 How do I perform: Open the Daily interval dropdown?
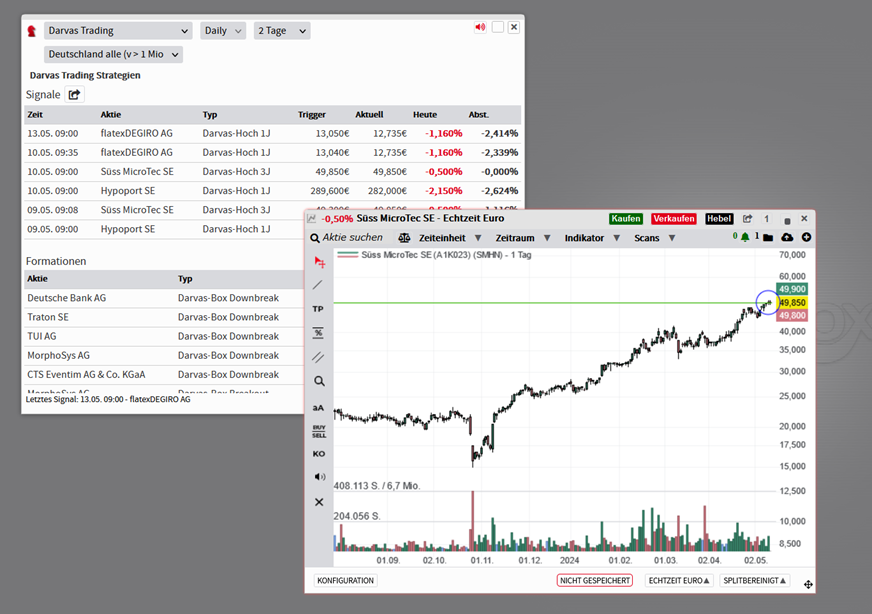[223, 31]
